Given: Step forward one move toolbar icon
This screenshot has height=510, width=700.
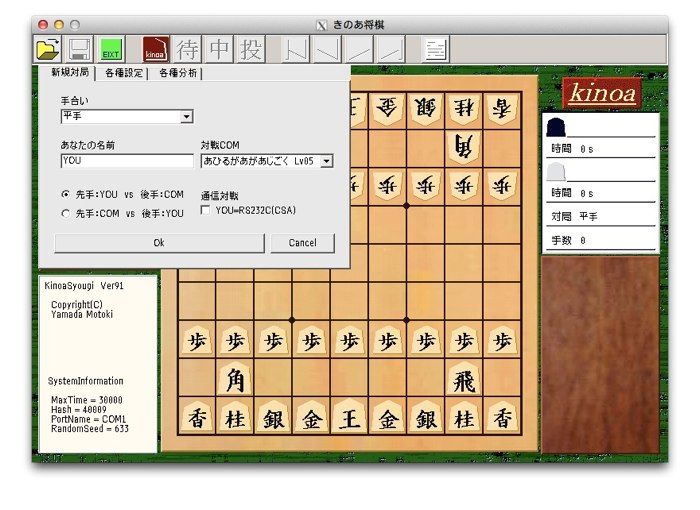Looking at the screenshot, I should pos(359,49).
